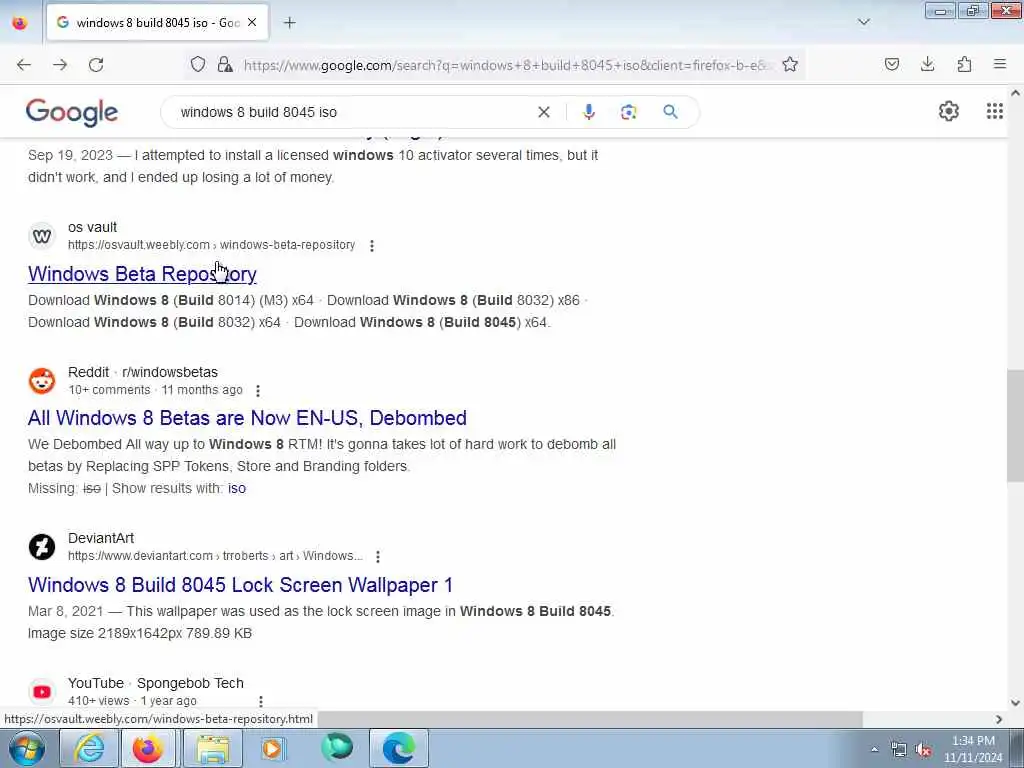
Task: Open a new tab with plus button
Action: tap(289, 23)
